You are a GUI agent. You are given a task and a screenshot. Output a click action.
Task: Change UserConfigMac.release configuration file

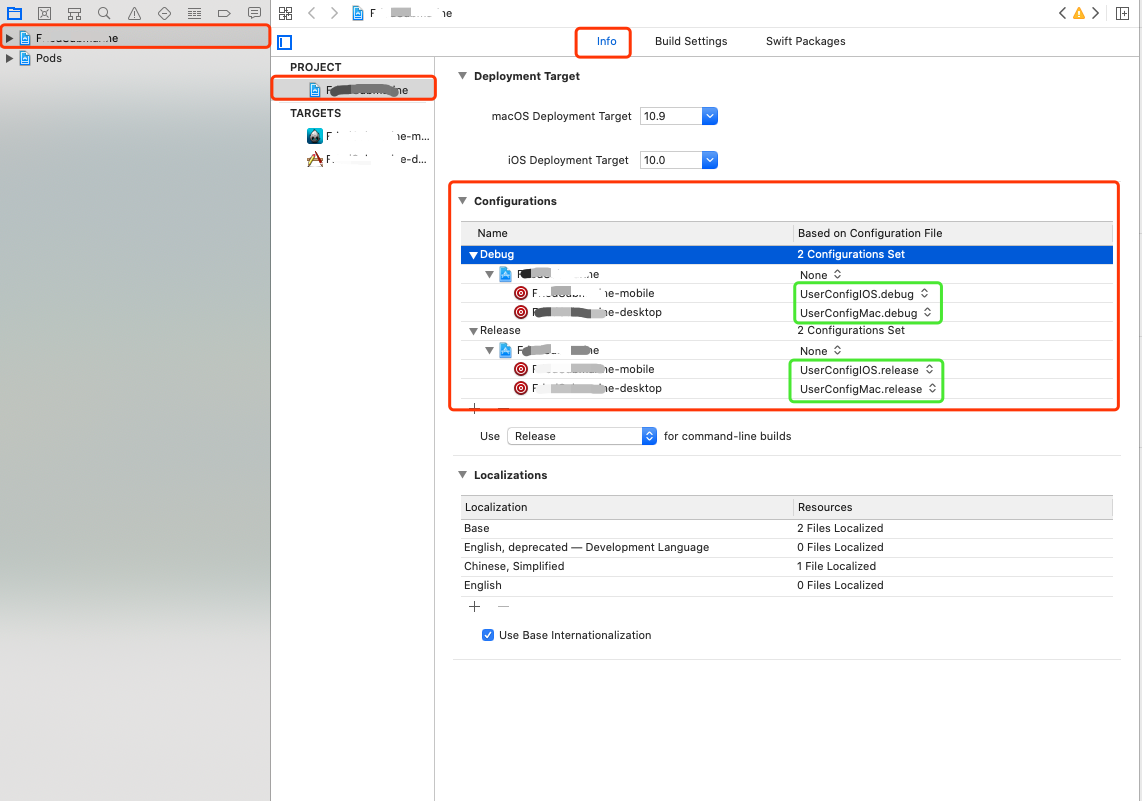point(867,389)
